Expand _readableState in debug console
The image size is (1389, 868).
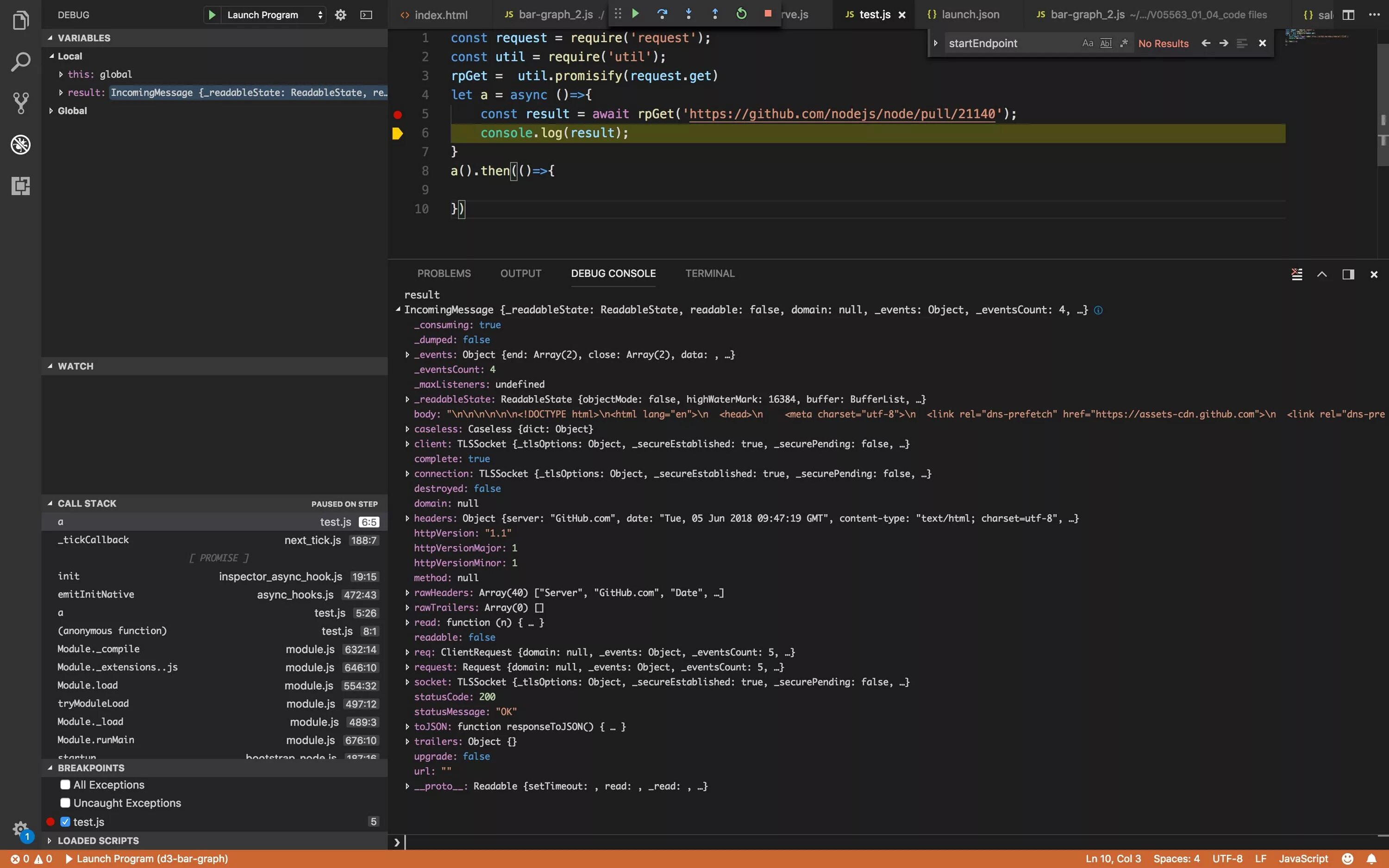pyautogui.click(x=407, y=399)
